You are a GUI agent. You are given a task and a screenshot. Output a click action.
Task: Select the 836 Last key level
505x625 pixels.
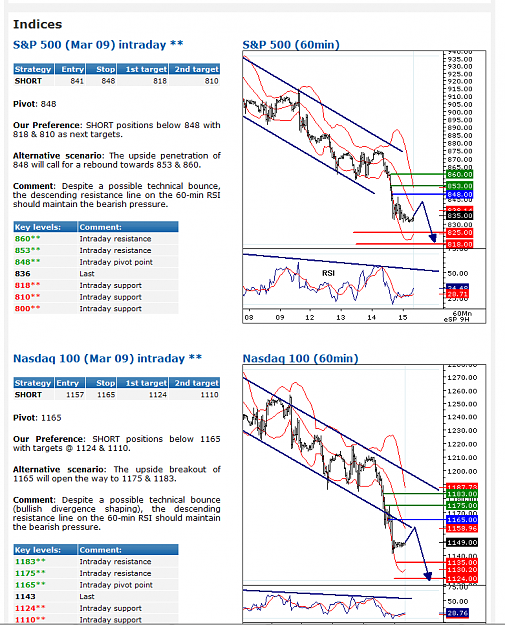(x=23, y=273)
